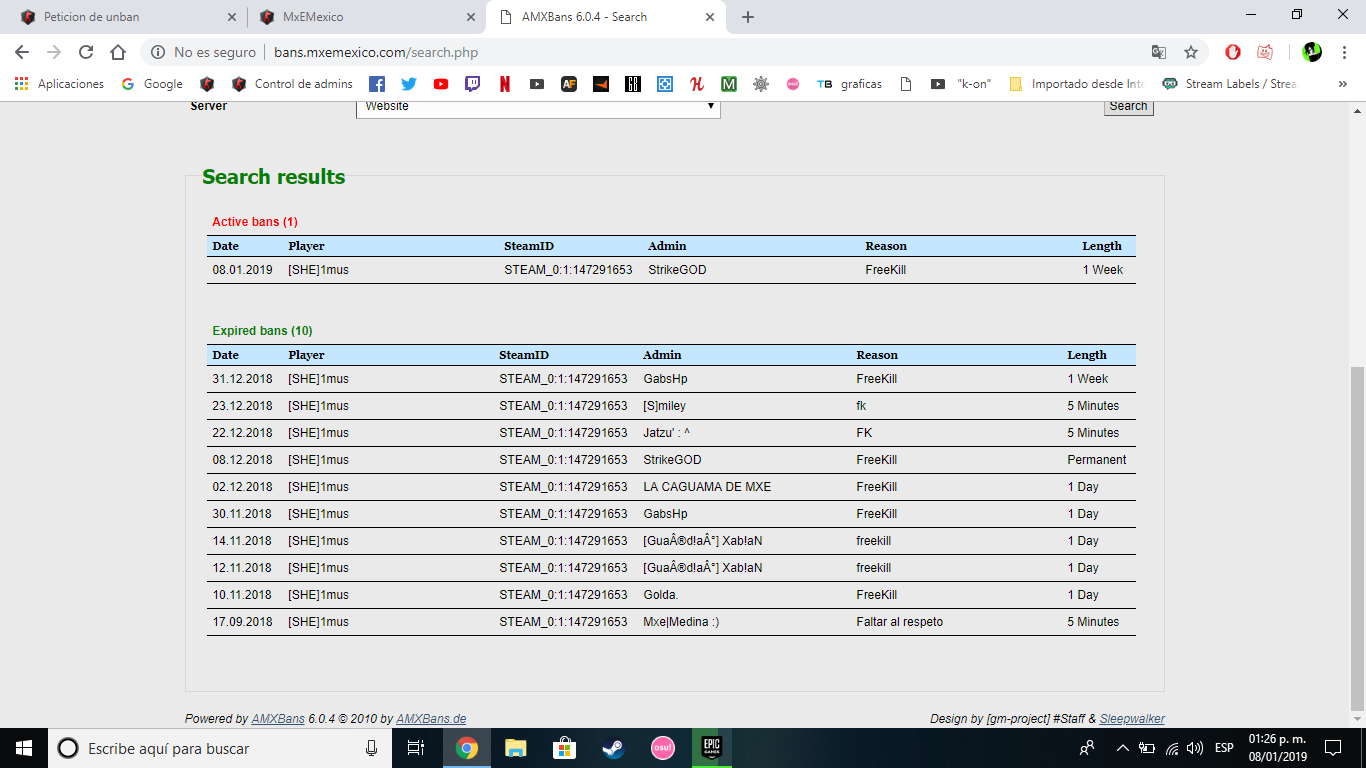The height and width of the screenshot is (768, 1366).
Task: Click the [S]miley admin cell
Action: pyautogui.click(x=664, y=406)
